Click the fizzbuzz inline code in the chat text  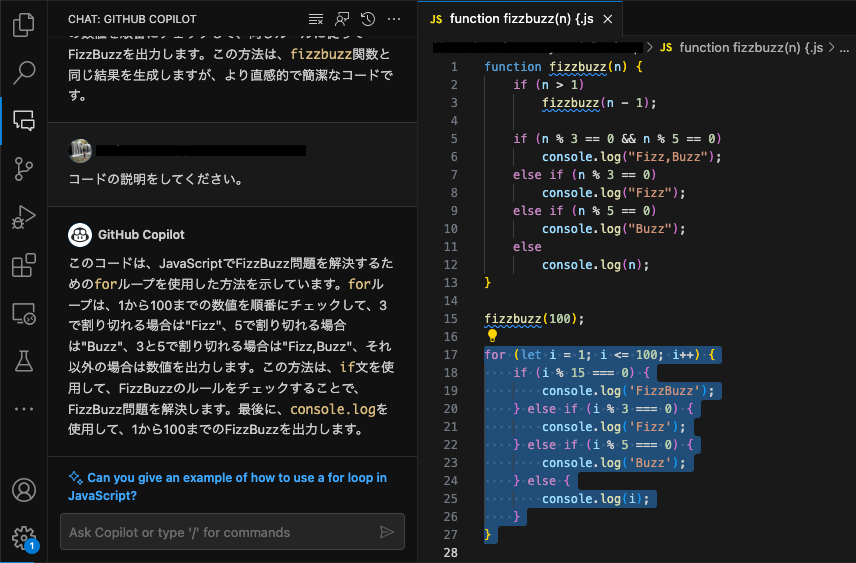pos(321,54)
